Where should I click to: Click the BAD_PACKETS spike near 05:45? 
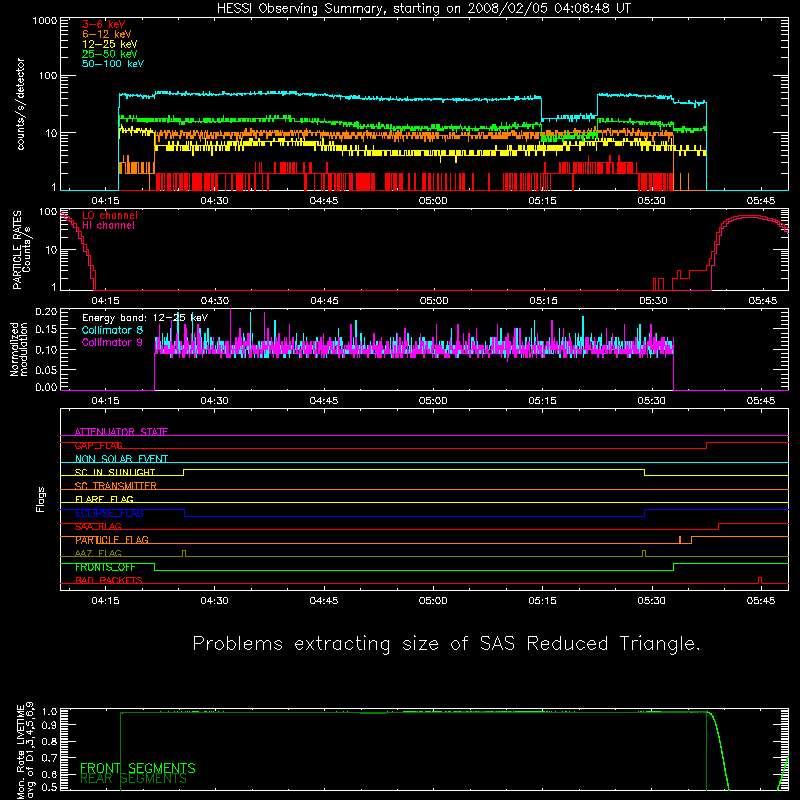[x=760, y=580]
